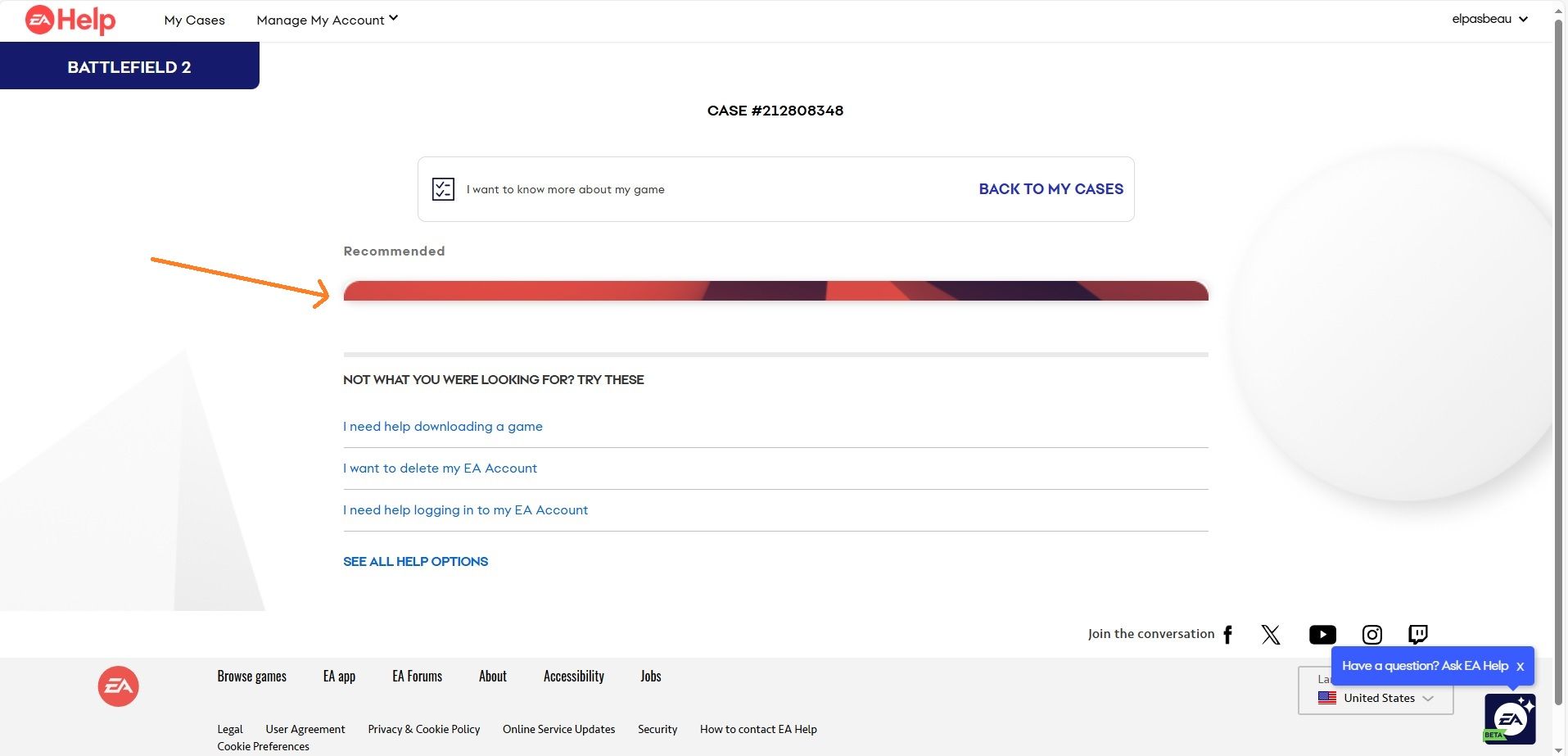
Task: Select the Battlefield 2 tab
Action: (x=129, y=67)
